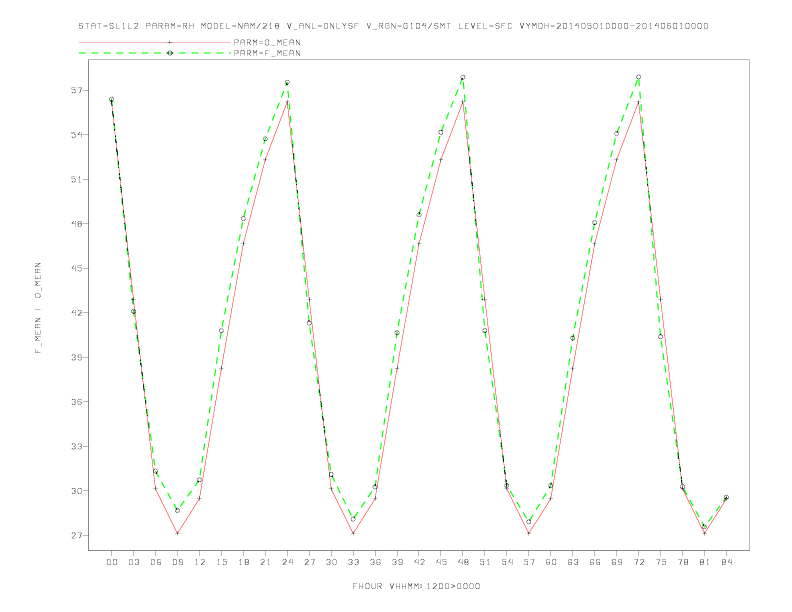
Task: Click the PARM=O_MEAN legend label
Action: 267,42
